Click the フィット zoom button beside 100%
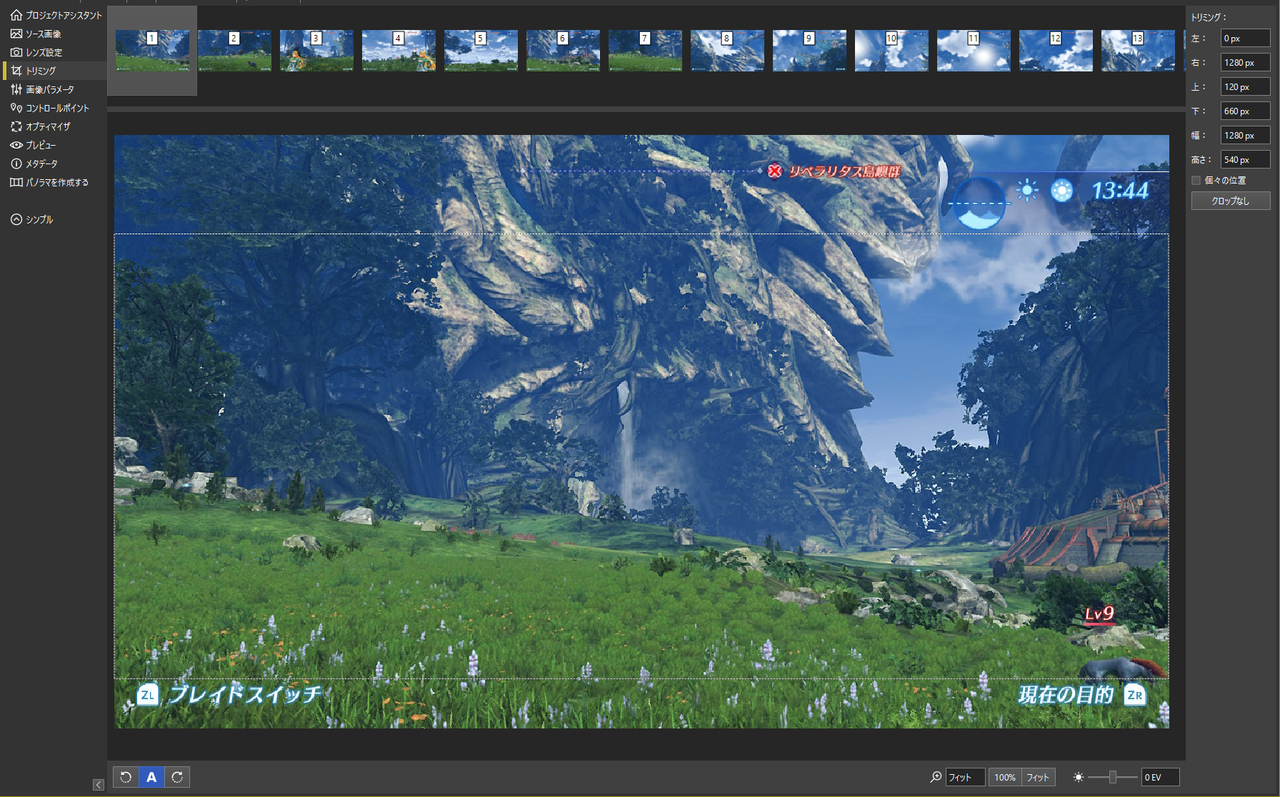 [x=1038, y=777]
